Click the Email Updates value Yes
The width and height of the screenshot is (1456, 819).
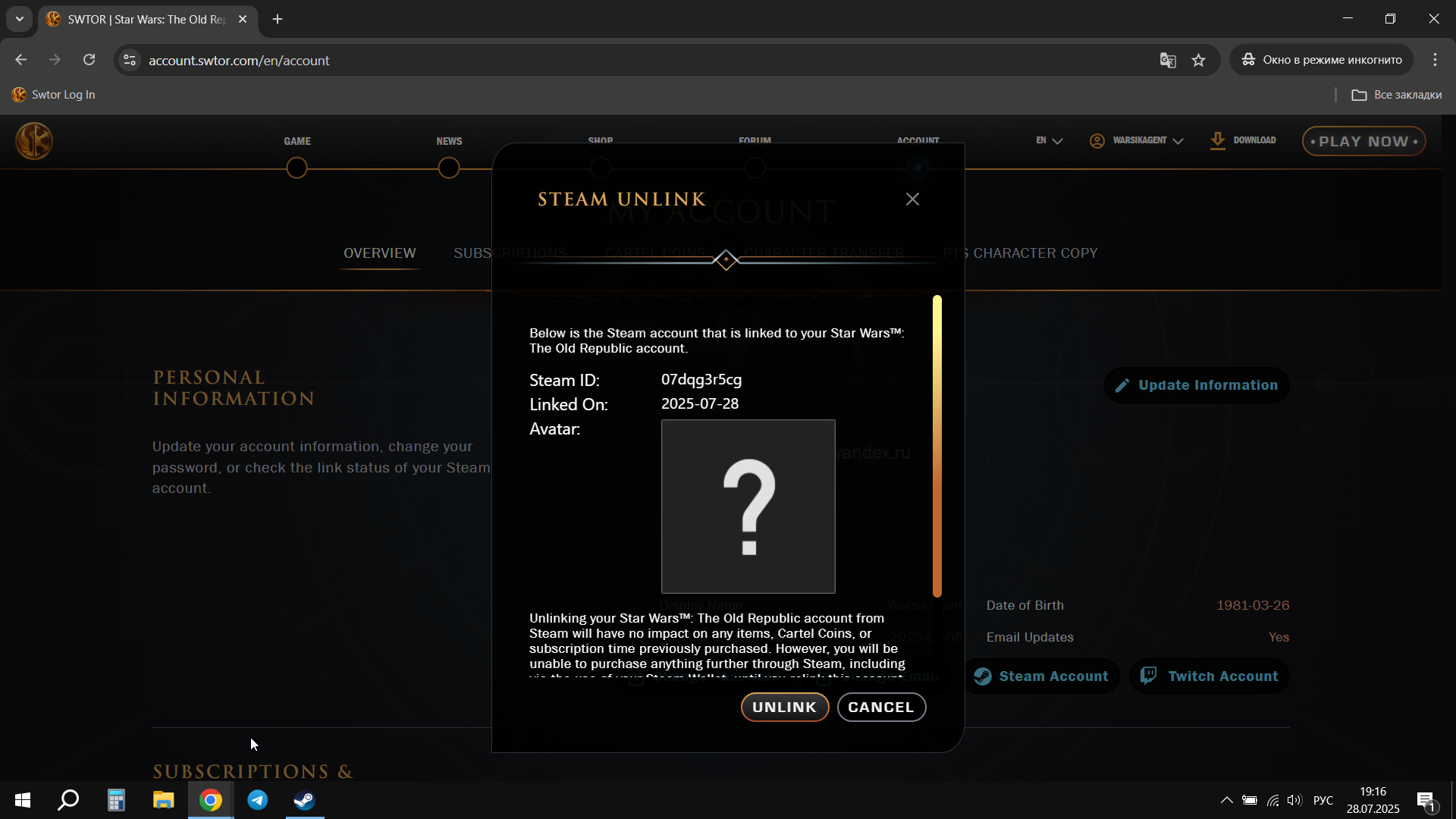1279,637
